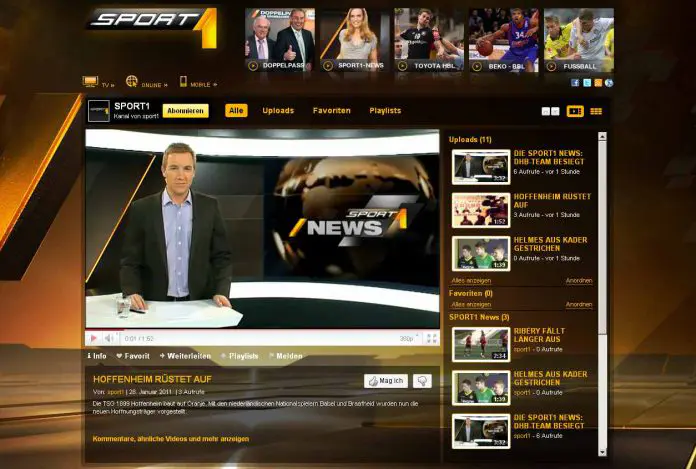
Task: Switch to player view layout
Action: coord(575,111)
